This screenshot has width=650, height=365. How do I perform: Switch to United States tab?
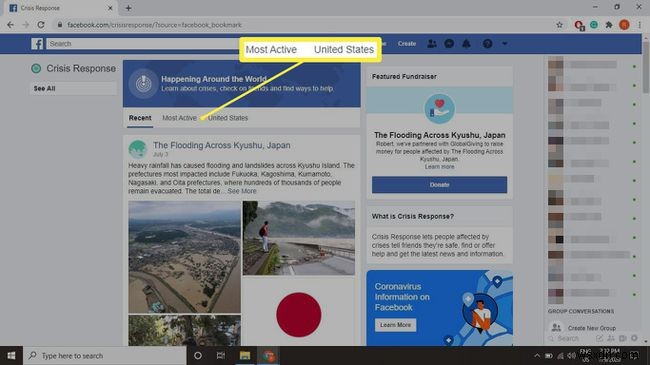(228, 118)
